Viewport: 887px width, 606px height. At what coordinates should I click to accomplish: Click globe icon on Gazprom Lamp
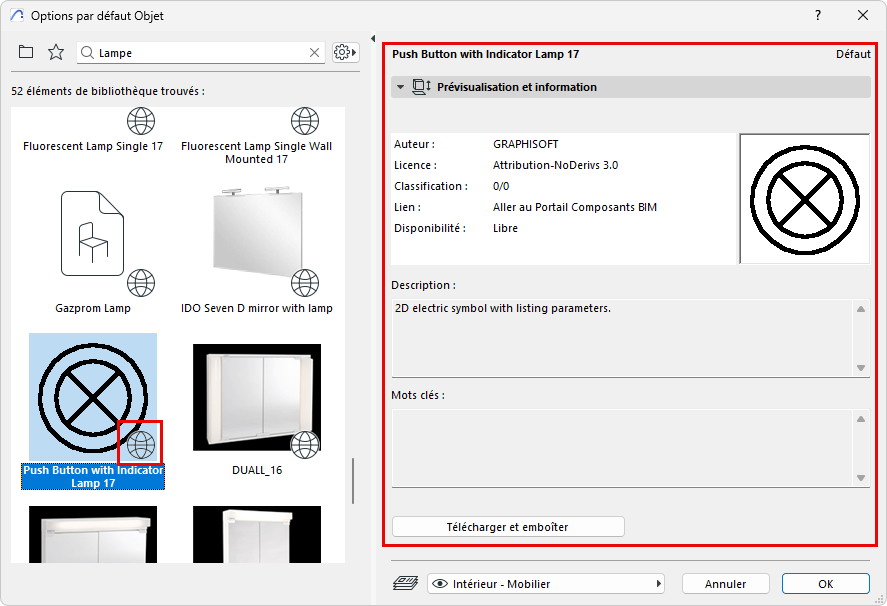point(141,283)
